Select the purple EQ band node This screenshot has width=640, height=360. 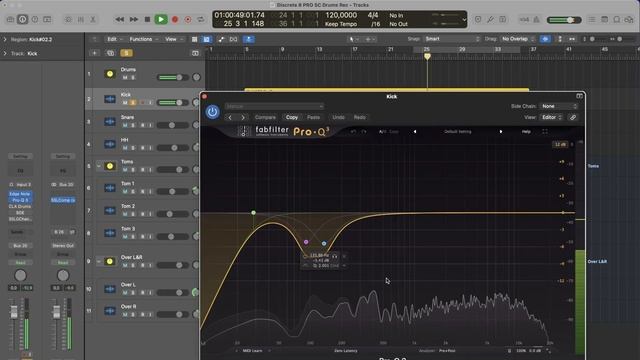point(306,242)
